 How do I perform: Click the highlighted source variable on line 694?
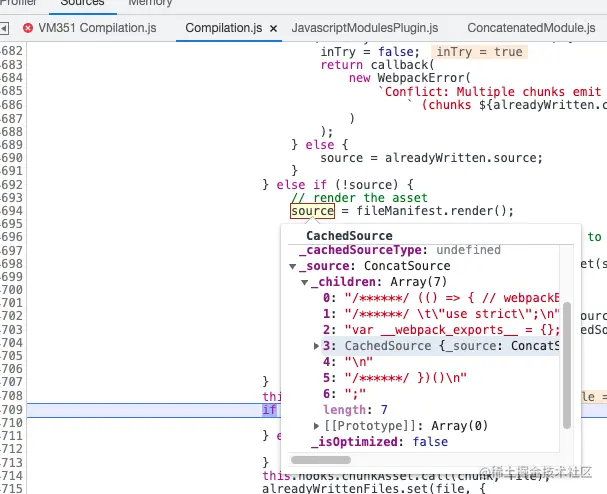click(312, 211)
